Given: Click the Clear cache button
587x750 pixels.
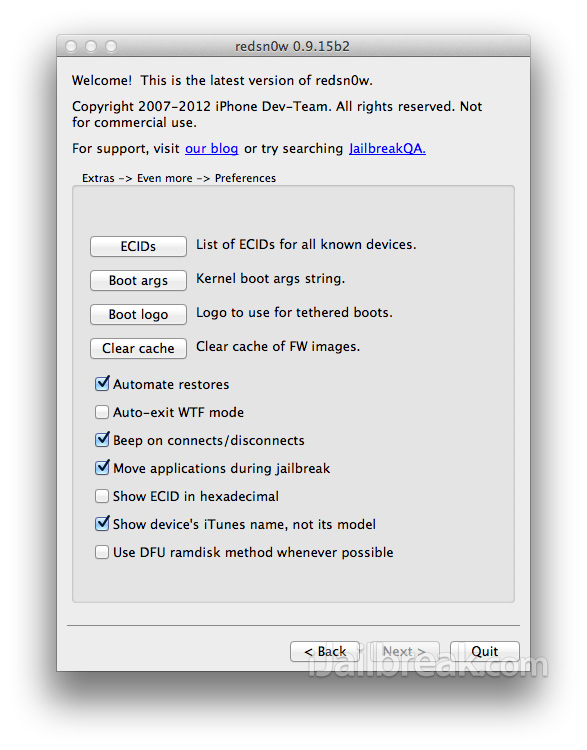Looking at the screenshot, I should click(x=138, y=348).
